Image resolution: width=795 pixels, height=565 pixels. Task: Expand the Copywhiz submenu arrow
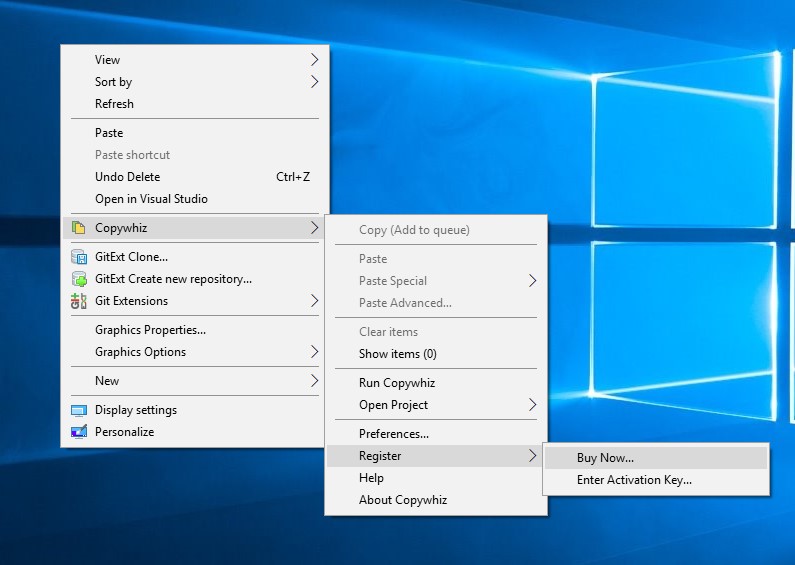click(x=314, y=228)
